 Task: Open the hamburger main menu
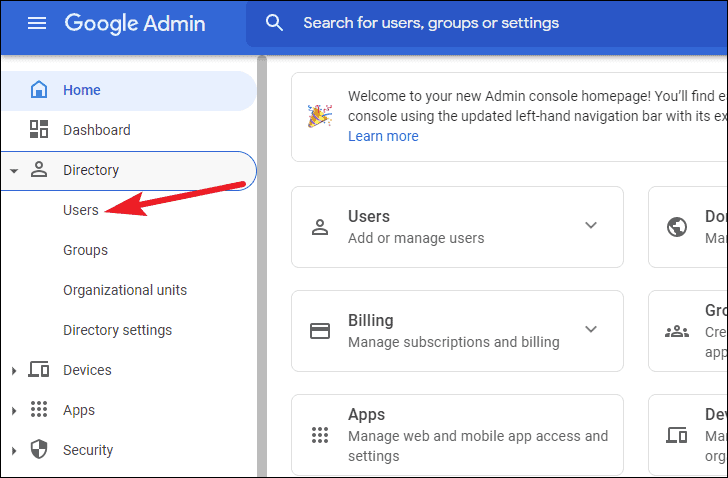coord(37,23)
